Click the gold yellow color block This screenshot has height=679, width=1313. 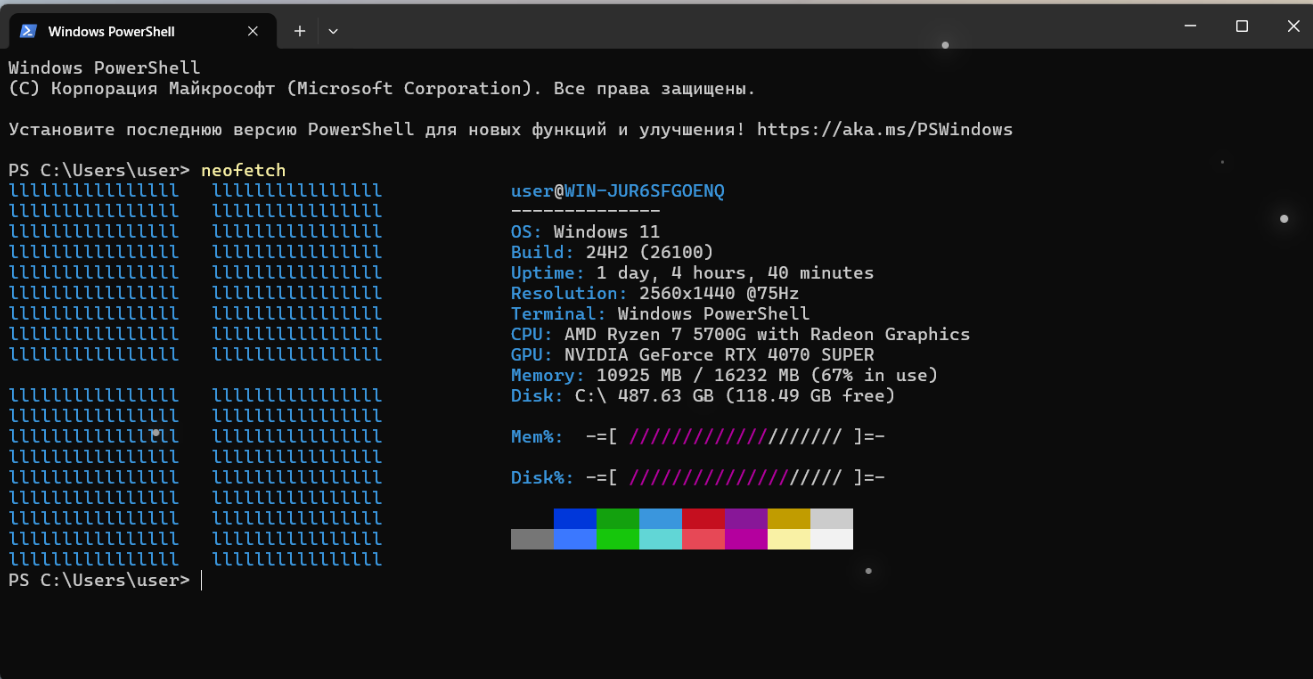pos(789,519)
